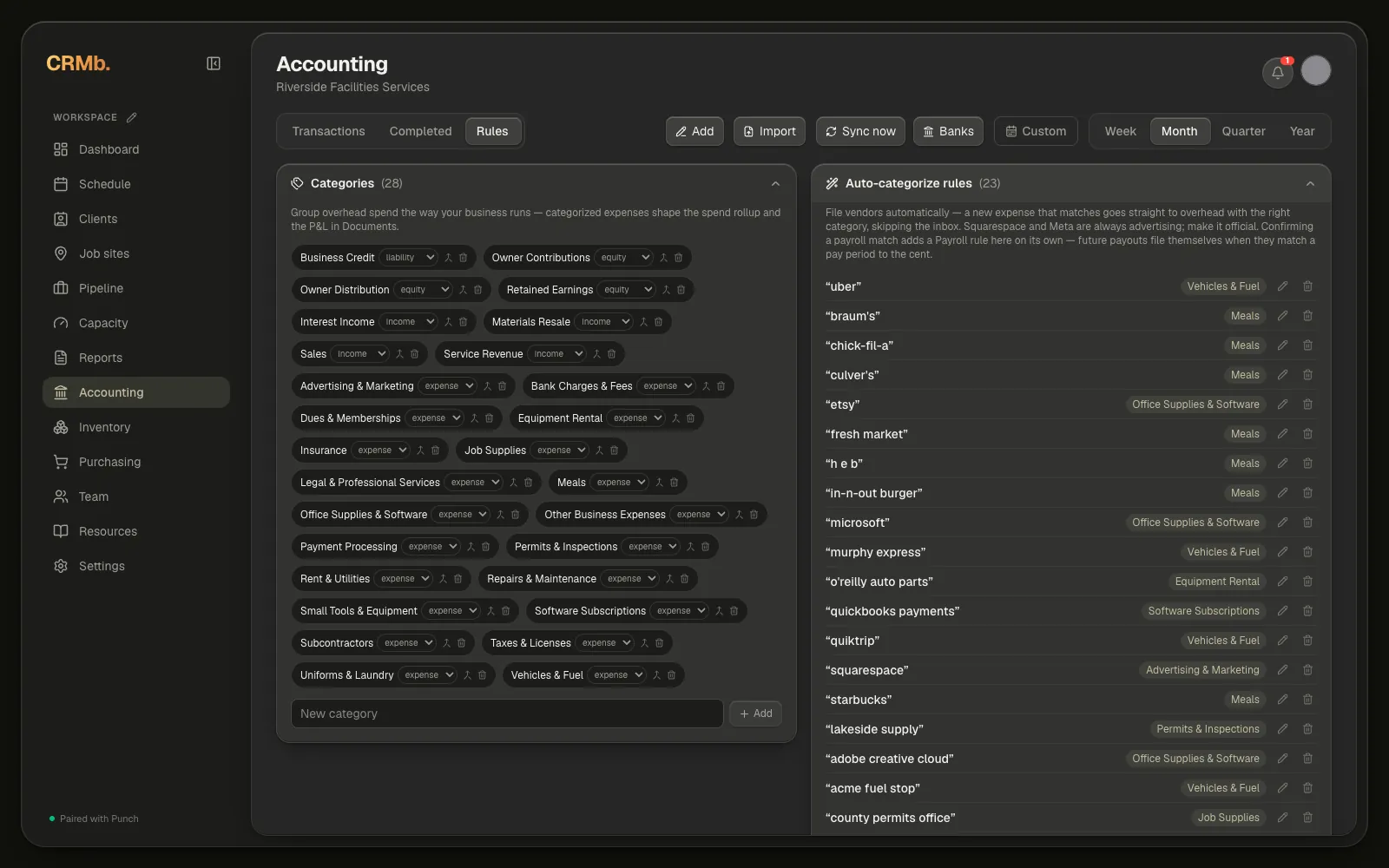This screenshot has height=868, width=1389.
Task: Collapse the Categories panel chevron
Action: click(775, 183)
